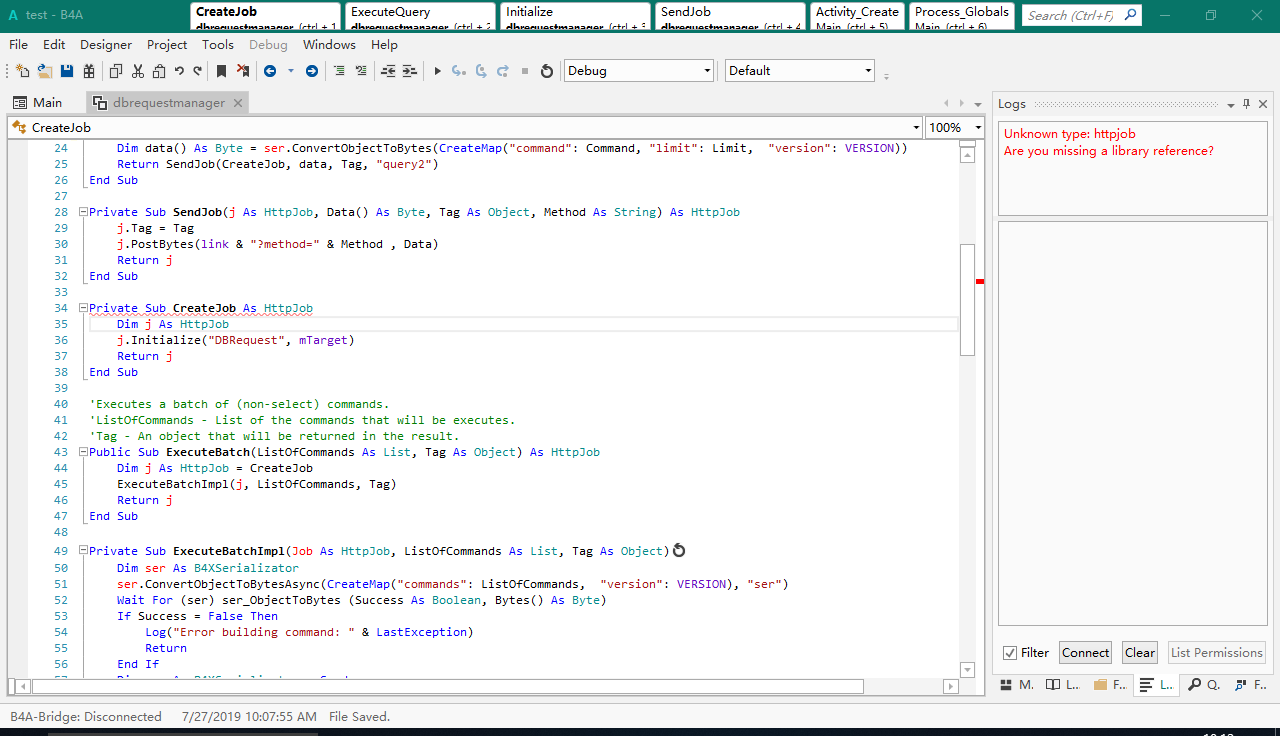Click the Toggle Bookmark icon
Viewport: 1280px width, 736px height.
click(x=221, y=71)
